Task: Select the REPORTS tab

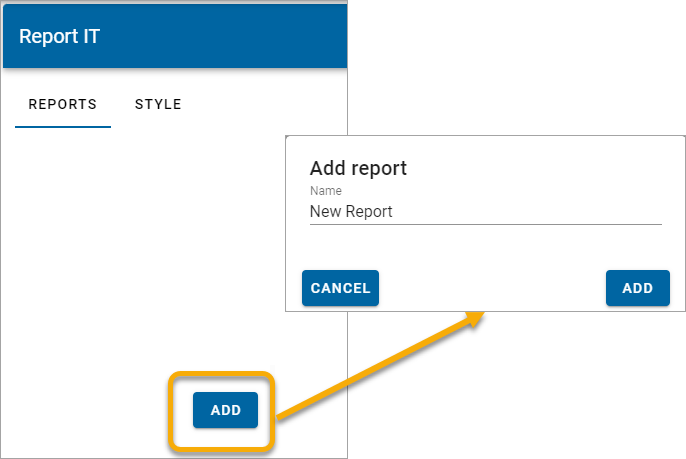Action: click(62, 104)
